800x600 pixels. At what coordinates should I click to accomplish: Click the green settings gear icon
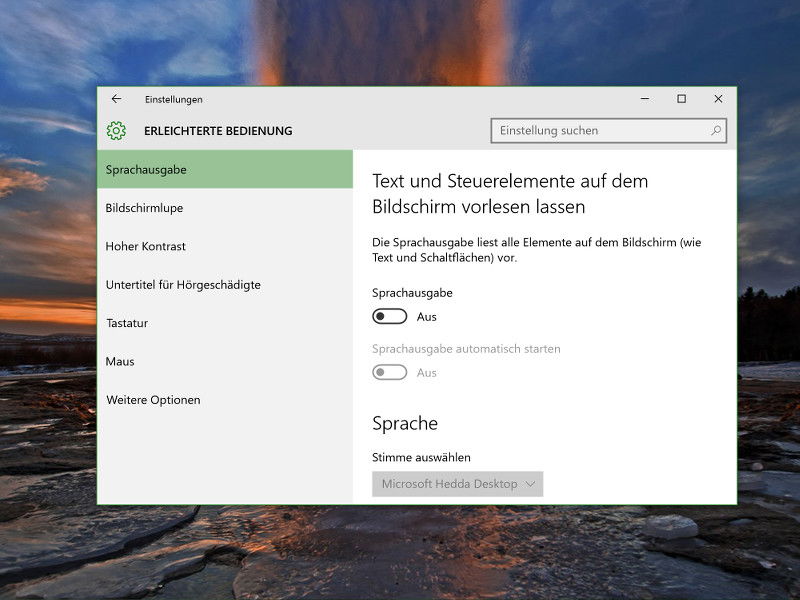[116, 131]
